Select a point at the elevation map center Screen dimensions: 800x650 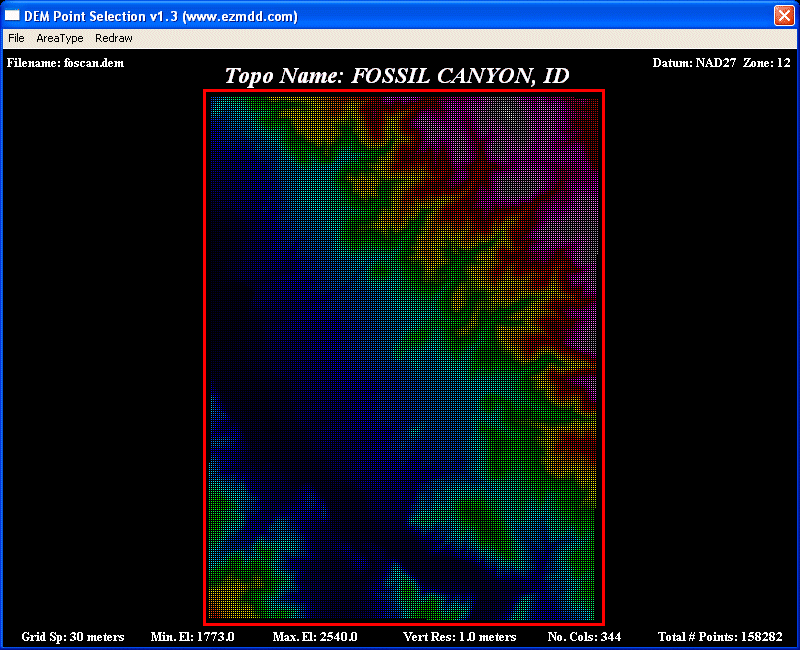pos(404,357)
